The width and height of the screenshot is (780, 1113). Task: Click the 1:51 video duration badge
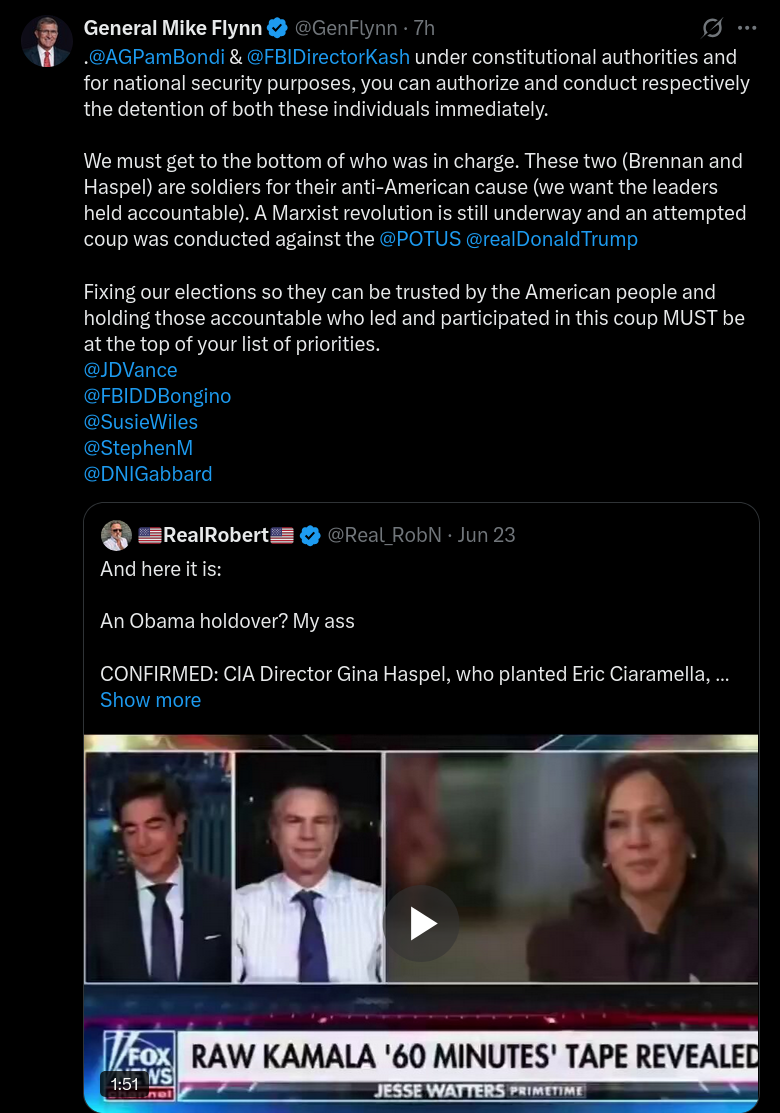(x=125, y=1084)
